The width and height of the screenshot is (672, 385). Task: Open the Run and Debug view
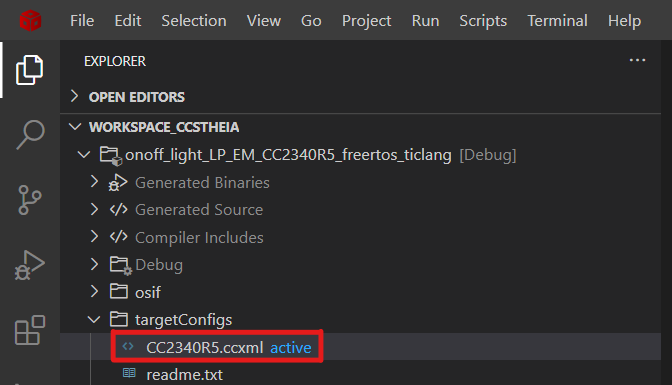point(30,265)
